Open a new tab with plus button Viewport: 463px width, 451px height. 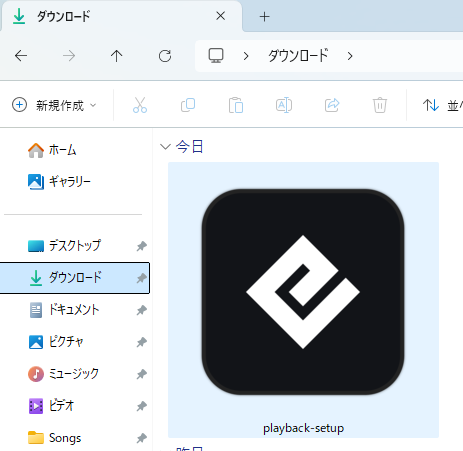[264, 16]
